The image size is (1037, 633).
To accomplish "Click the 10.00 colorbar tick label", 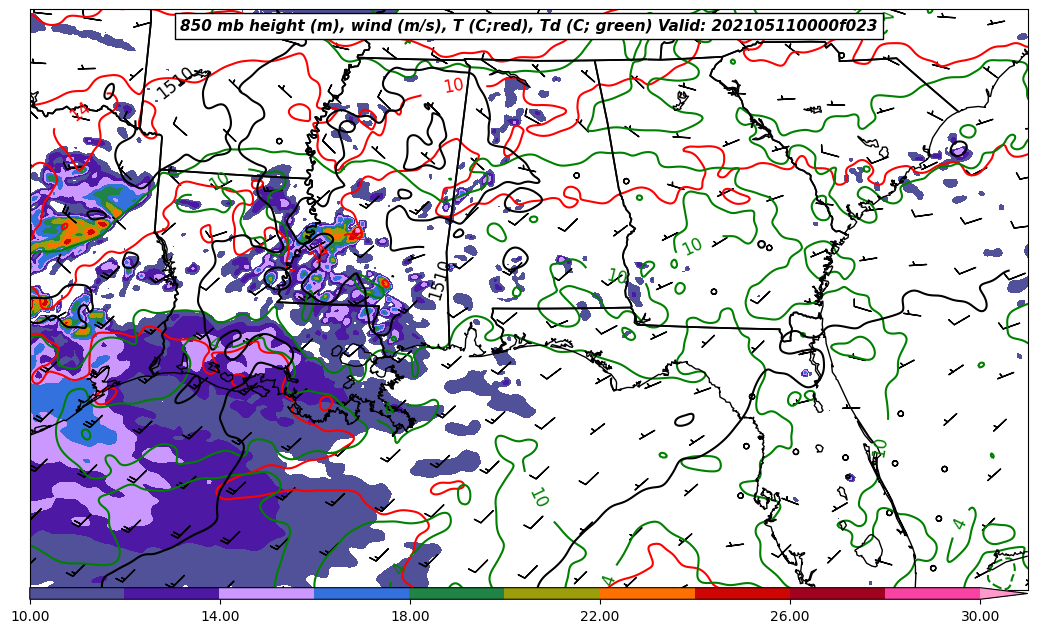I will pyautogui.click(x=30, y=616).
